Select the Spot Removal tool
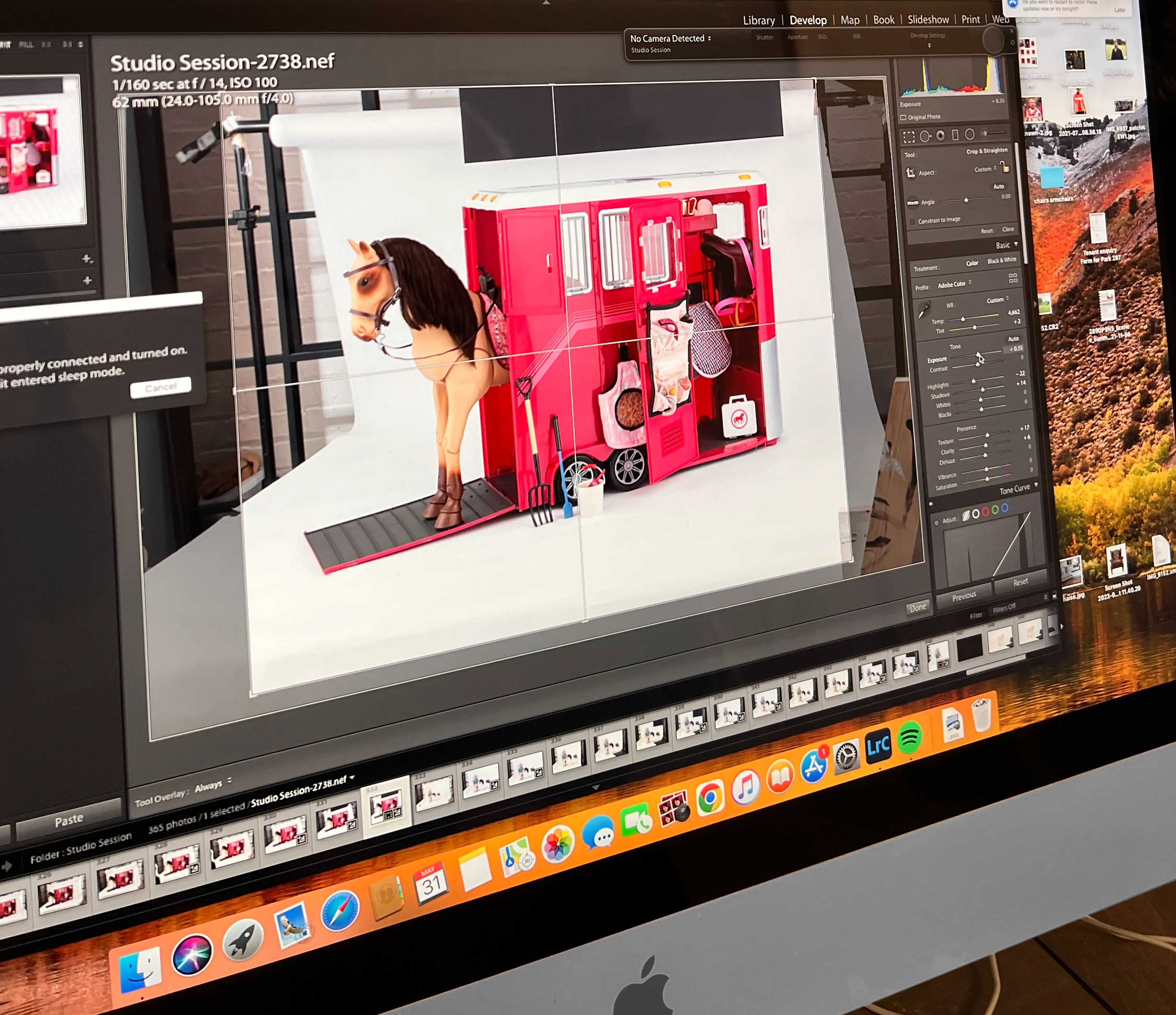Screen dimensions: 1176x1015 [925, 136]
